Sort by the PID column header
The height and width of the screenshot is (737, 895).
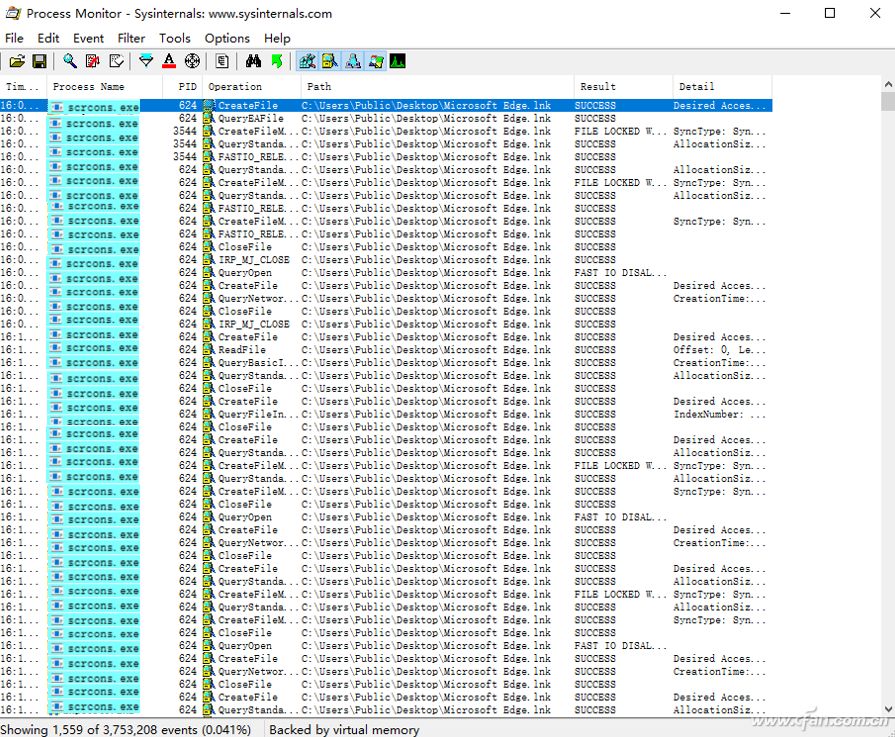[183, 87]
